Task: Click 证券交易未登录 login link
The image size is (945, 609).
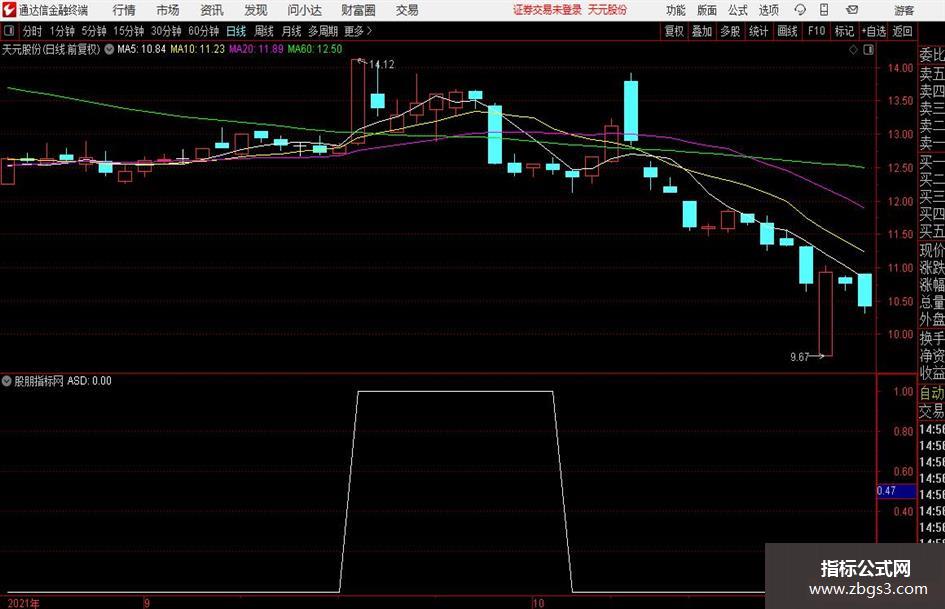Action: pos(547,10)
